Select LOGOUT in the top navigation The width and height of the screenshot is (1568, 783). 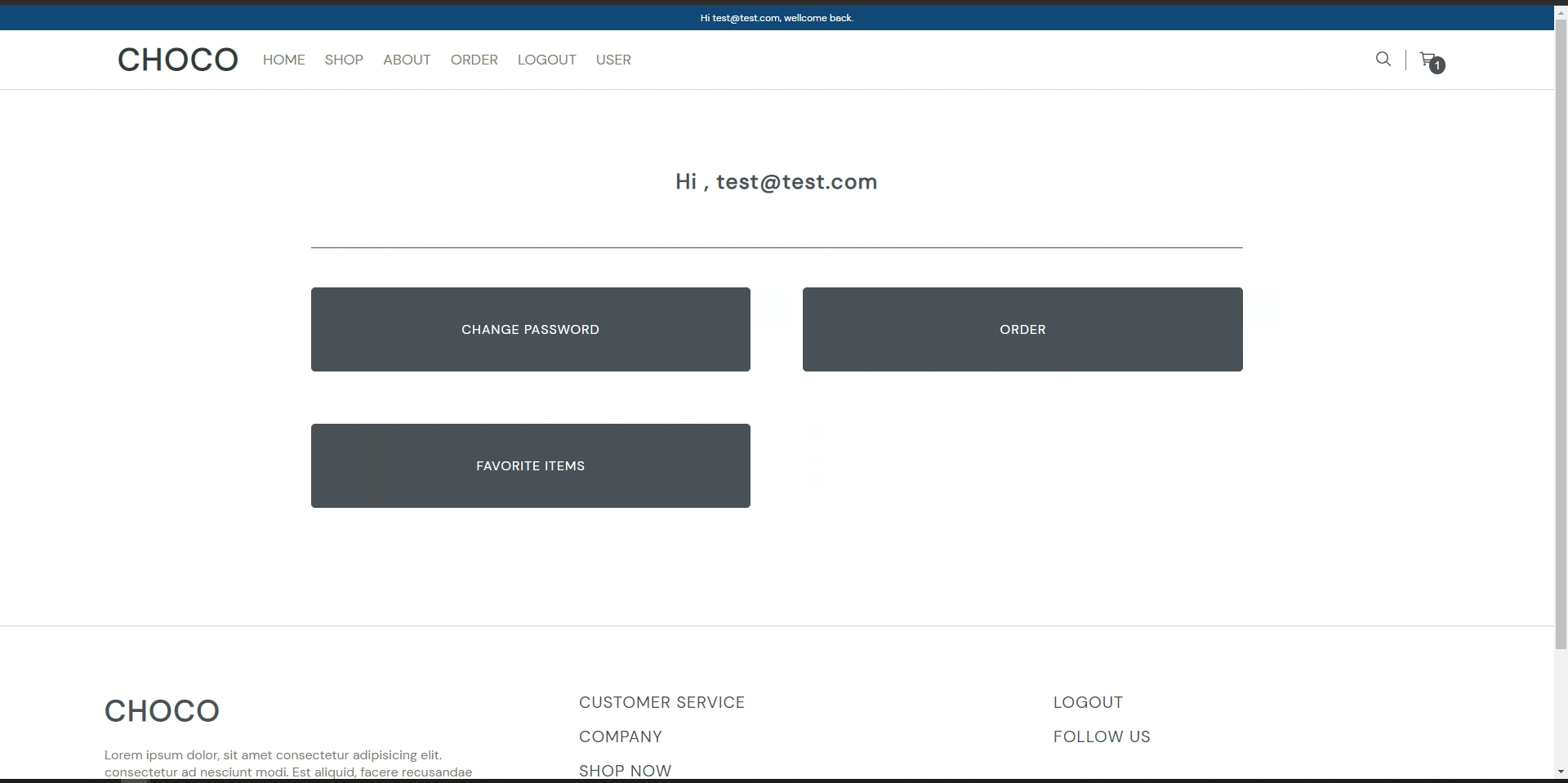[x=547, y=60]
